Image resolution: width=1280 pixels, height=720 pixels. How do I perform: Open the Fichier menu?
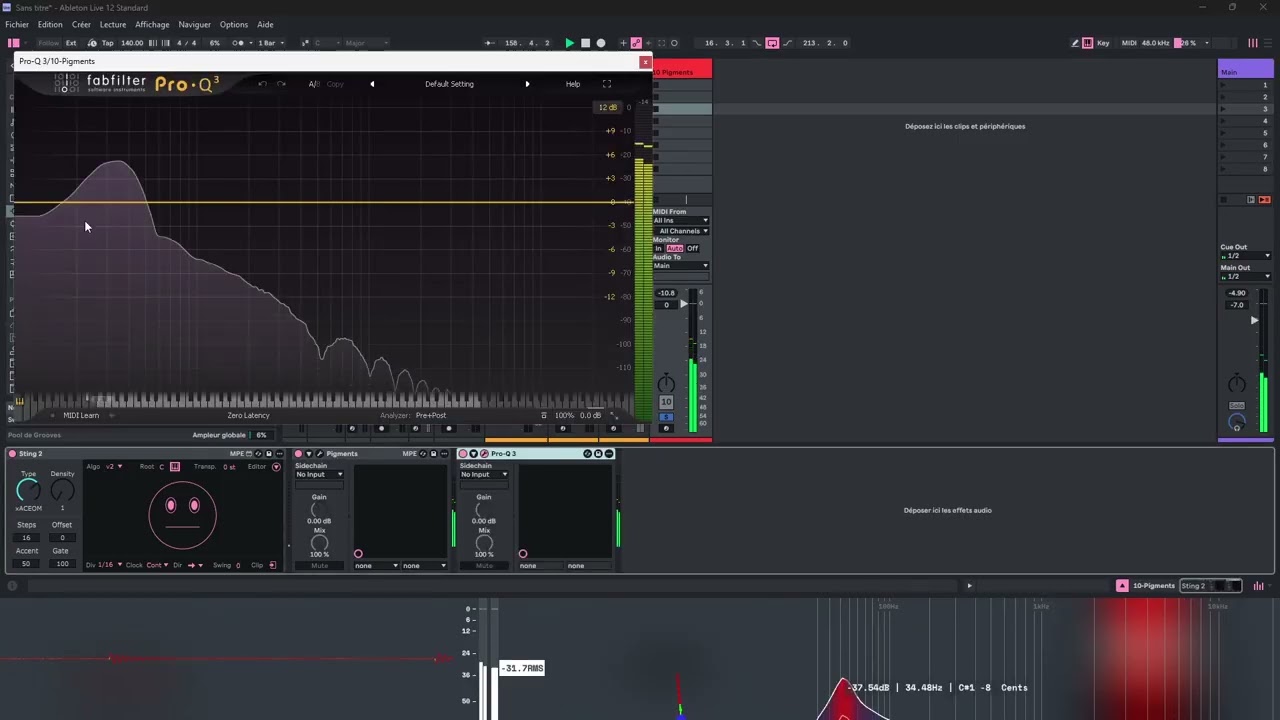(x=17, y=24)
